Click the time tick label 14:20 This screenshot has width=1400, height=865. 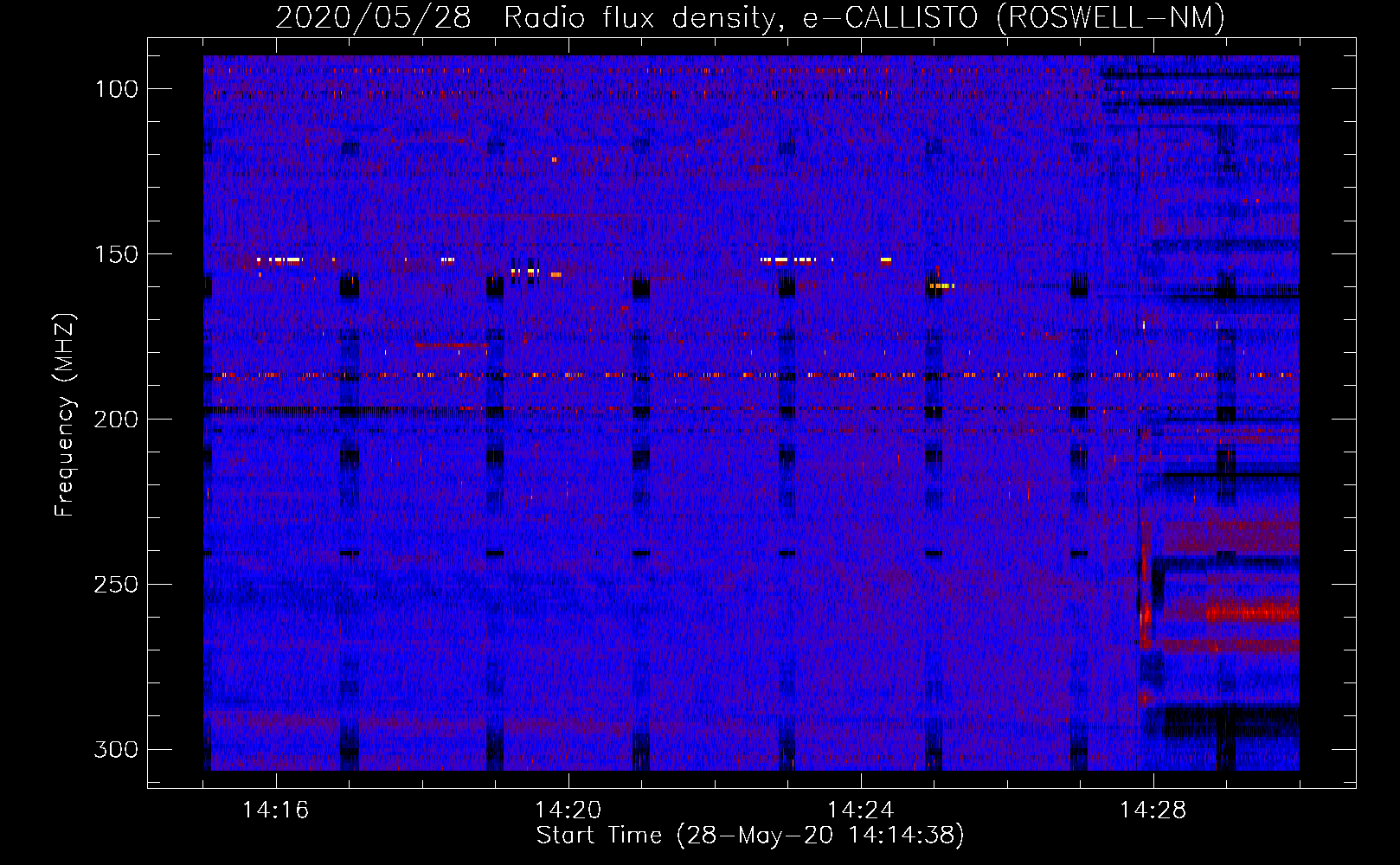[x=568, y=811]
